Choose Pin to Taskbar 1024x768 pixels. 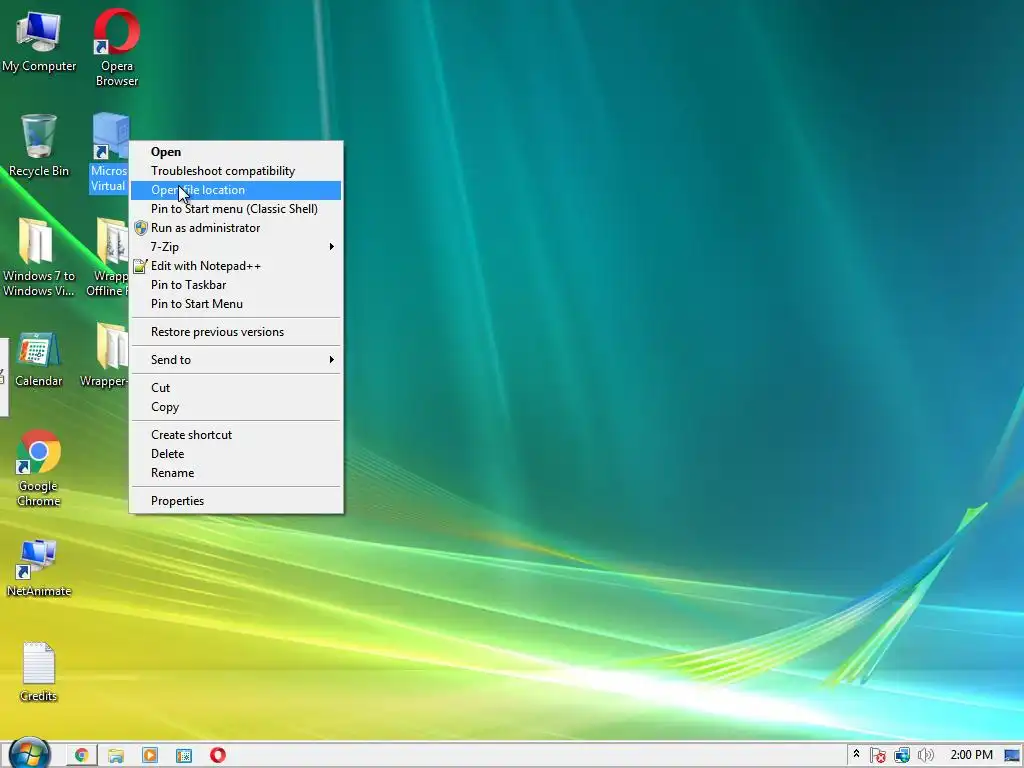[x=236, y=285]
